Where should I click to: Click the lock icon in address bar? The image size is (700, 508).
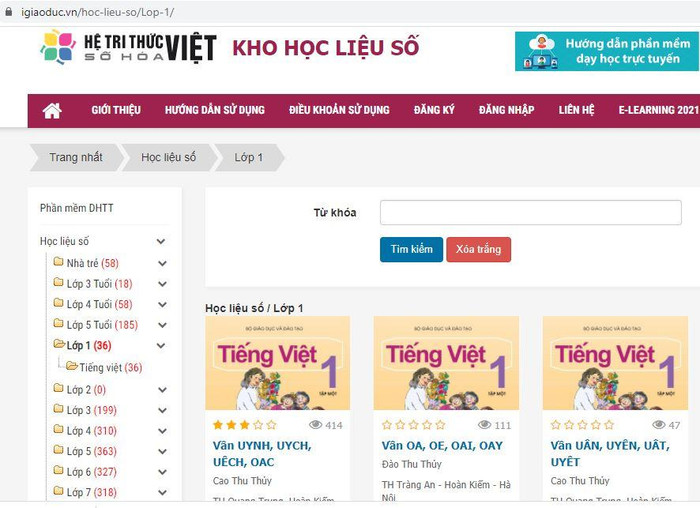pyautogui.click(x=8, y=12)
